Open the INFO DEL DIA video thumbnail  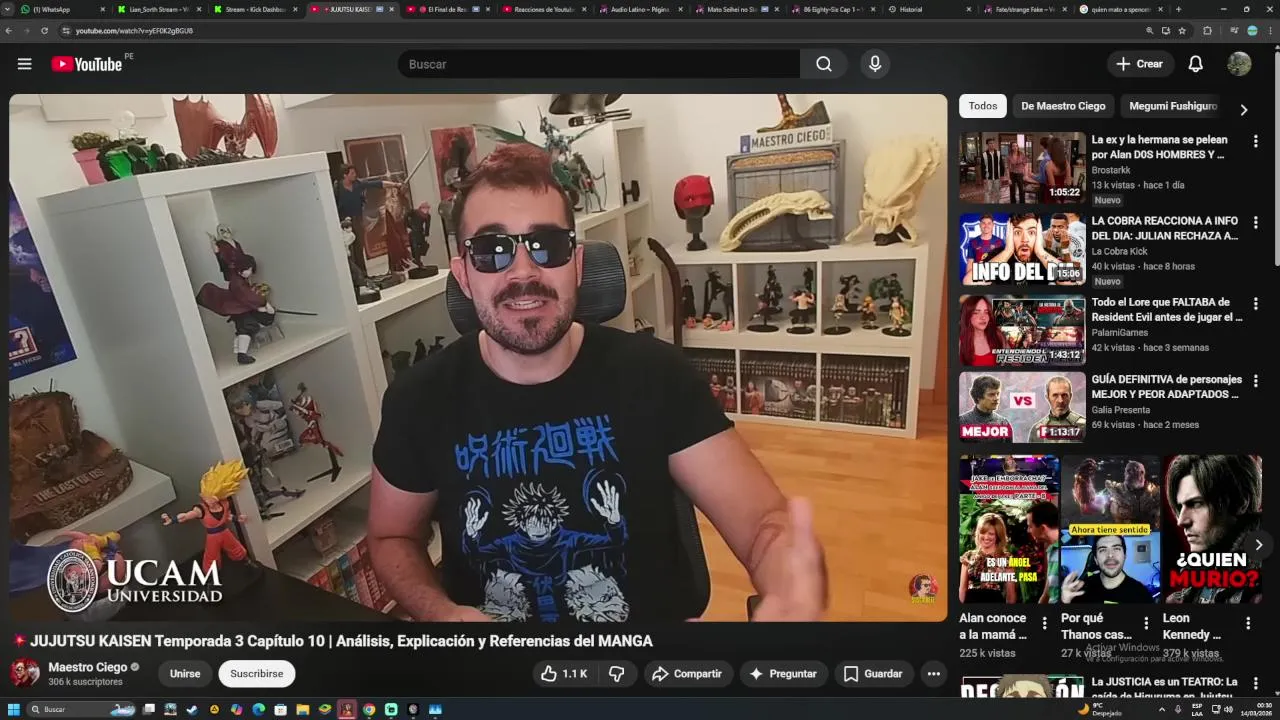click(1022, 249)
